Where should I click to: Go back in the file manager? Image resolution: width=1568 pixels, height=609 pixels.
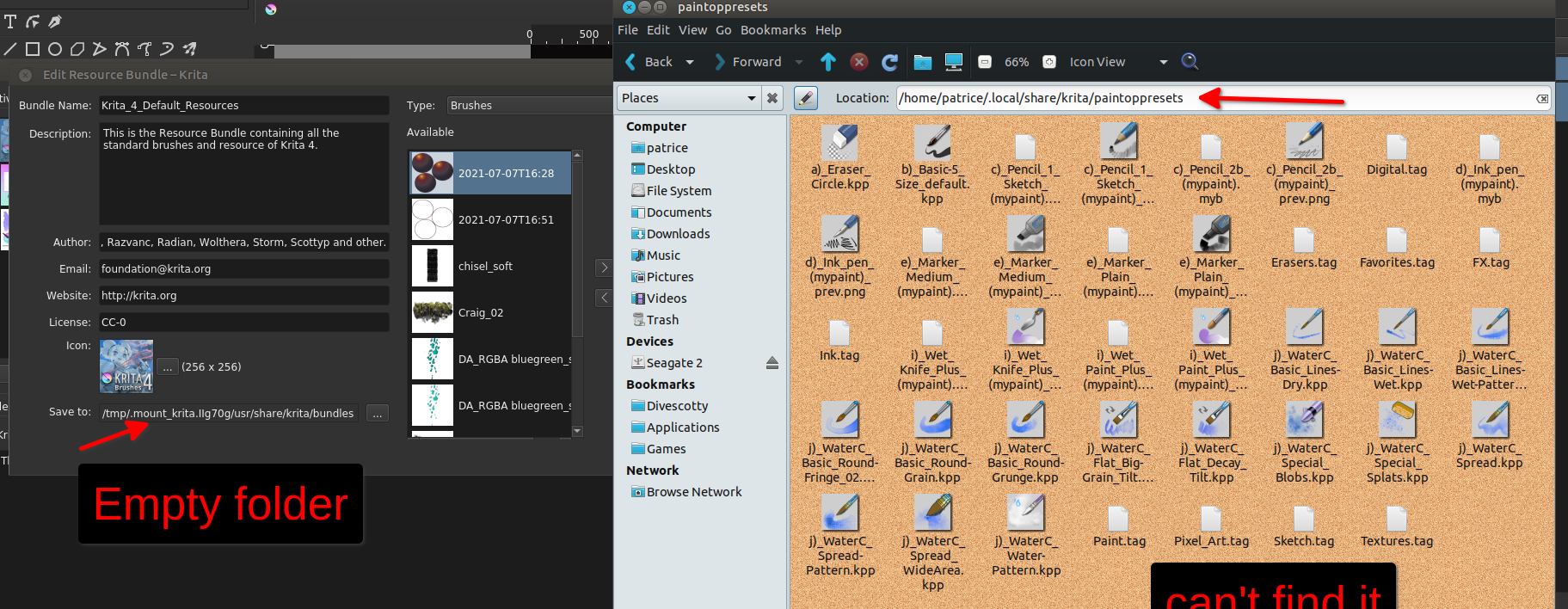[648, 62]
